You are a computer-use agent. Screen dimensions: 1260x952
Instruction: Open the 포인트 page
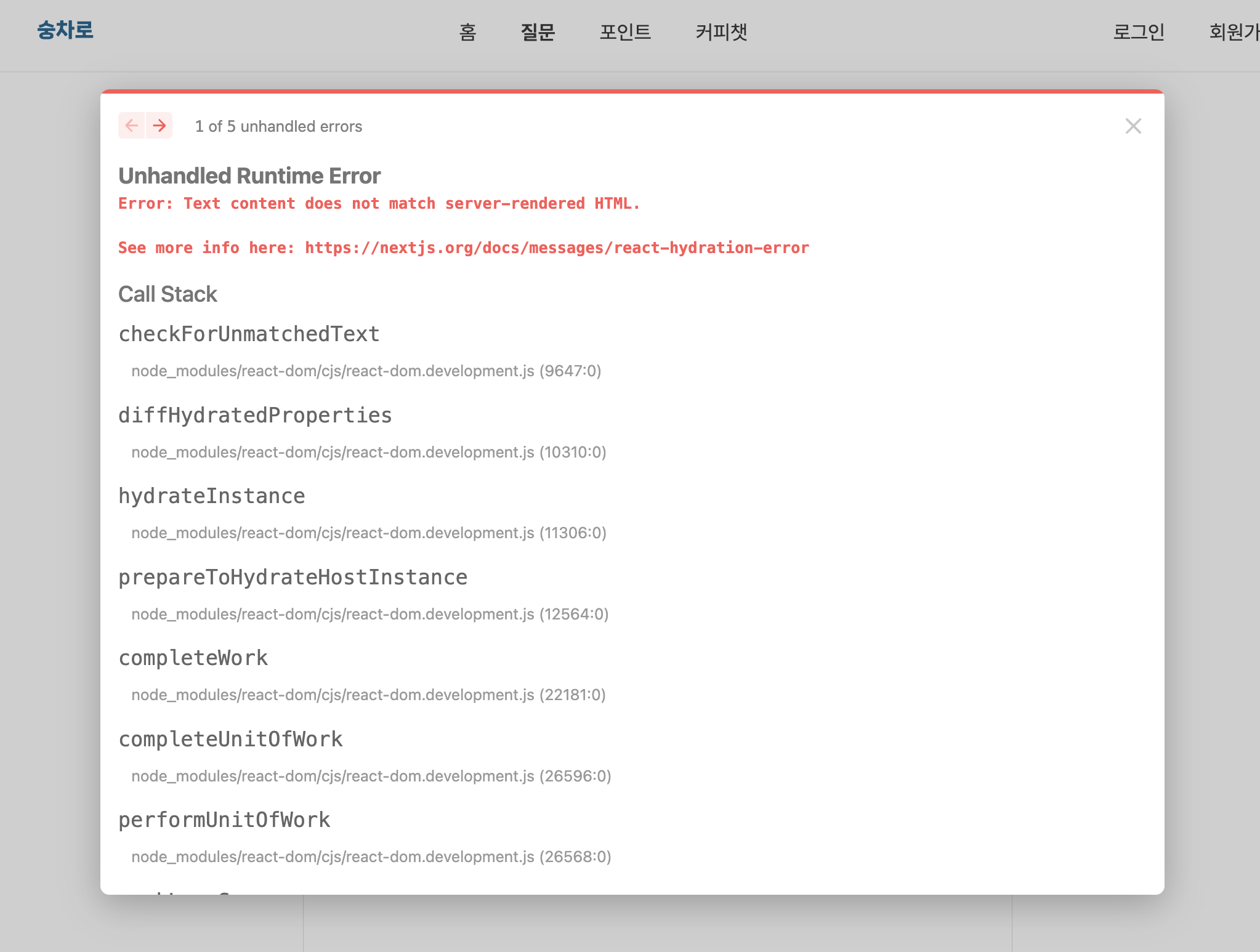coord(626,32)
